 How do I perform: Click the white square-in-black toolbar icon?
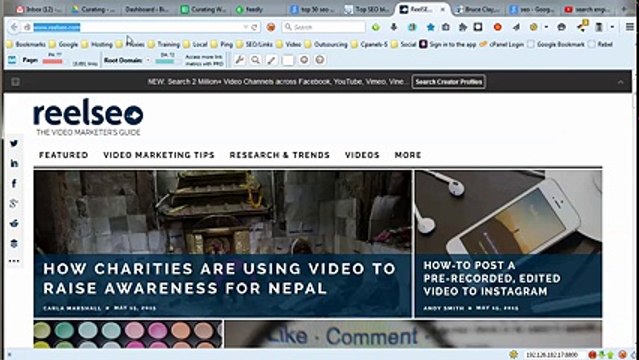478,27
